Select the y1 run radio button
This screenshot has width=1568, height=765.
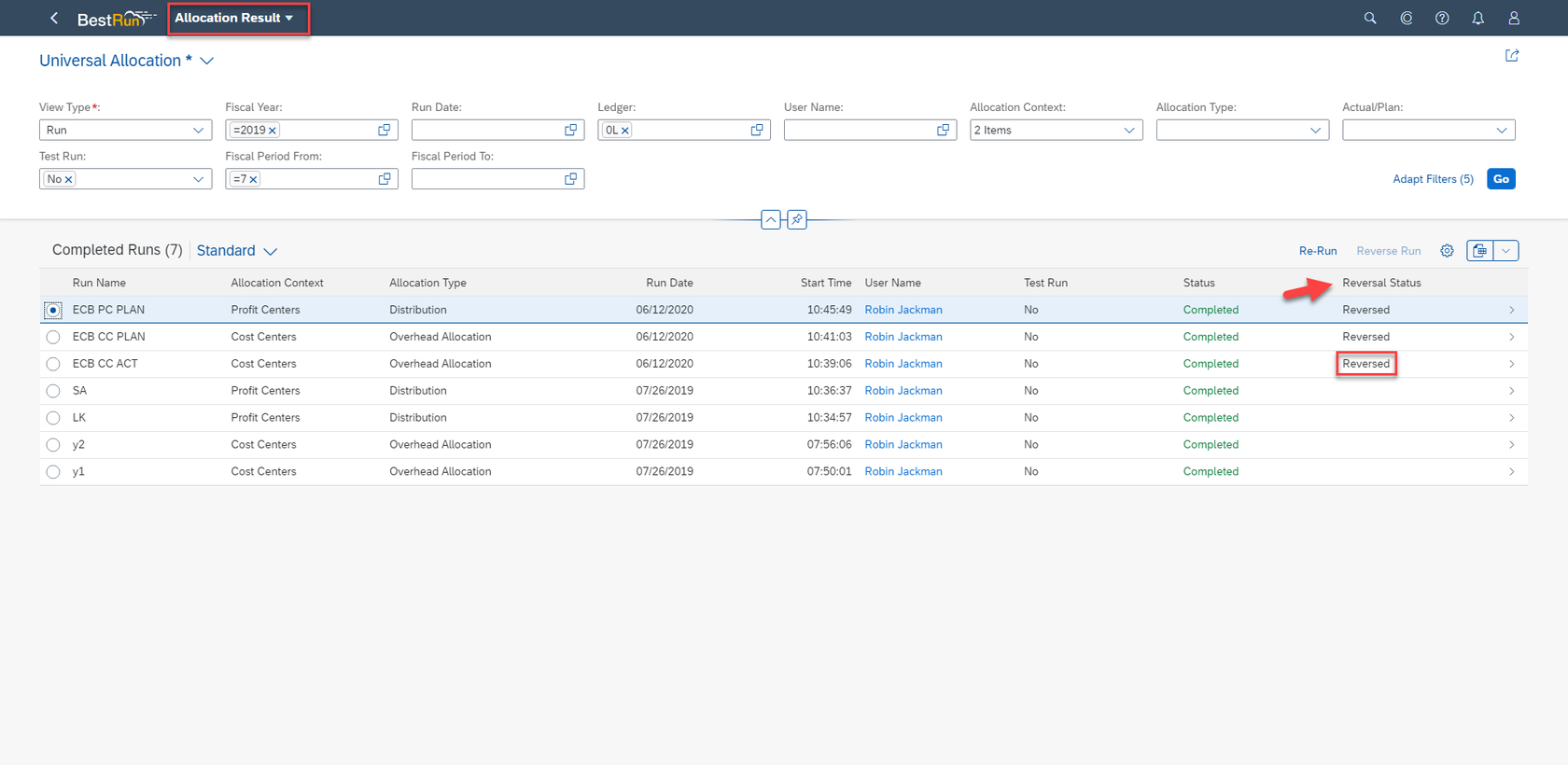(53, 472)
